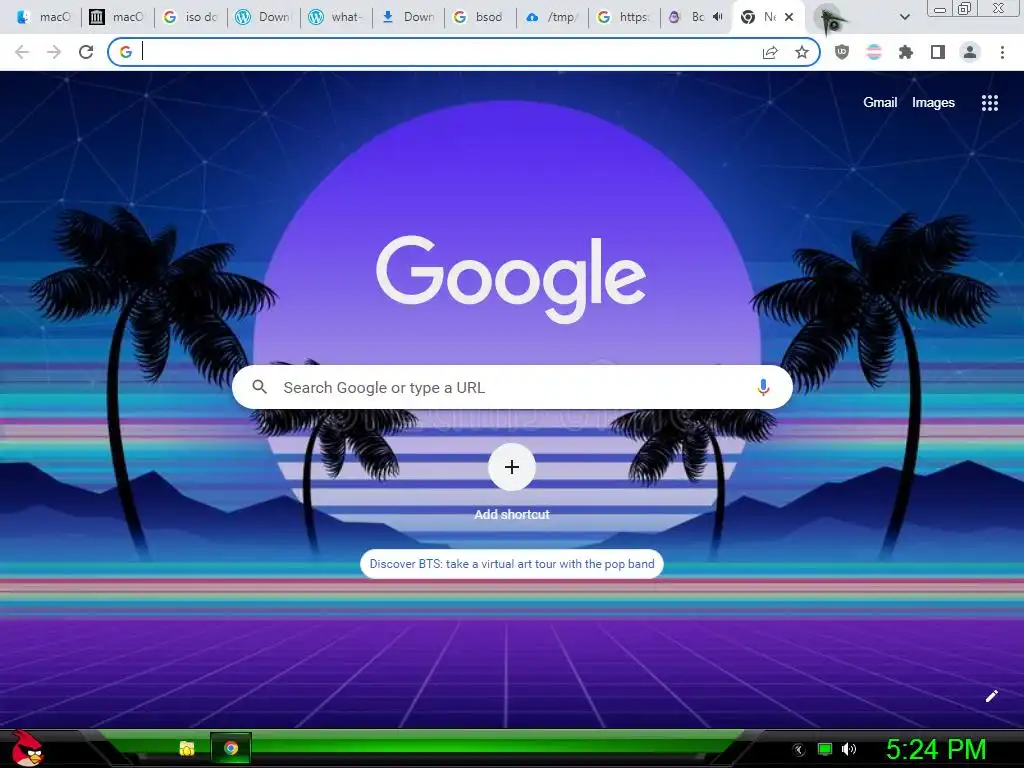This screenshot has width=1024, height=768.
Task: Click the magnifier icon in search box
Action: tap(259, 387)
